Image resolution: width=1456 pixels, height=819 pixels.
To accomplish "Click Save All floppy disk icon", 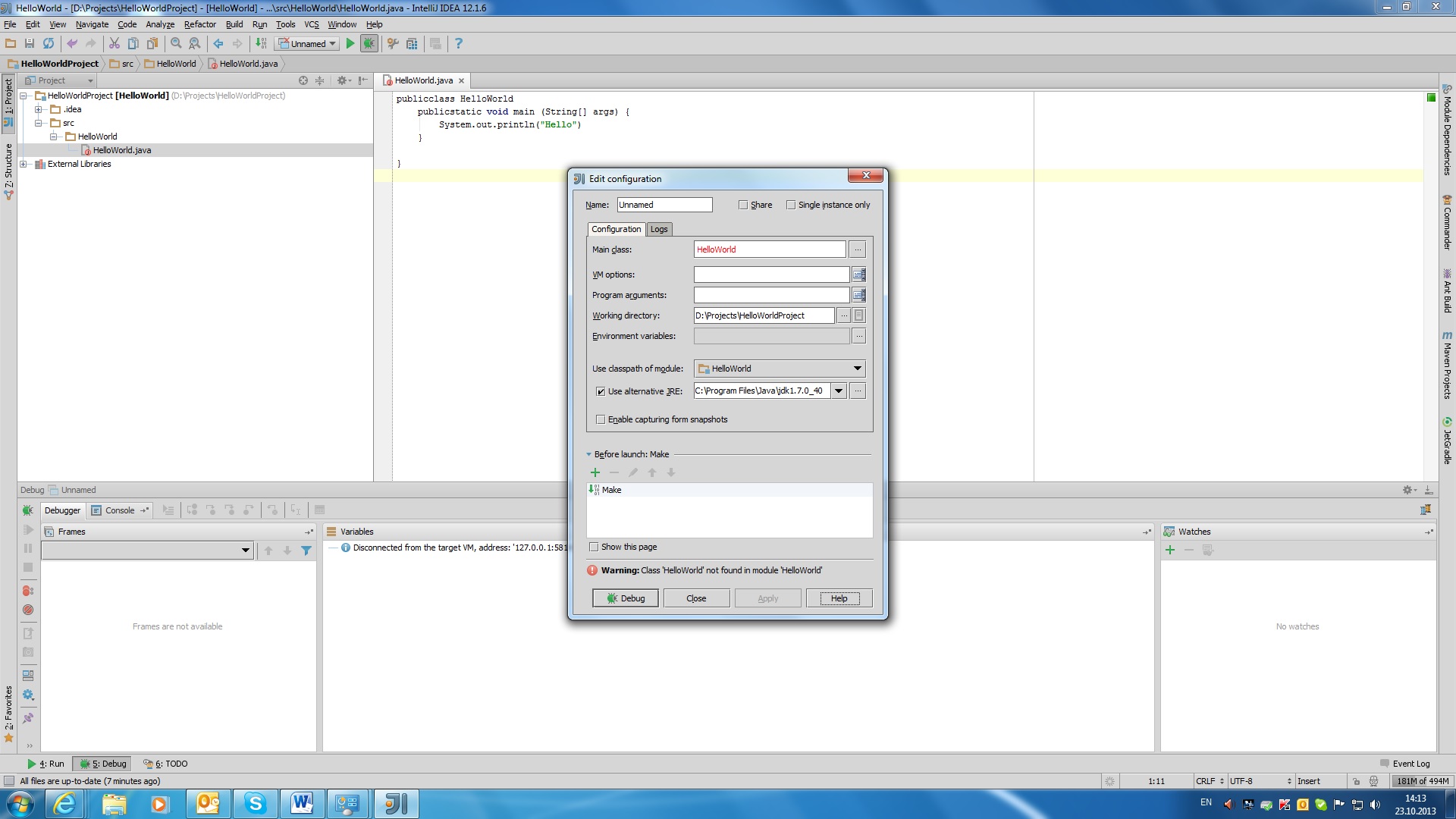I will [x=30, y=43].
